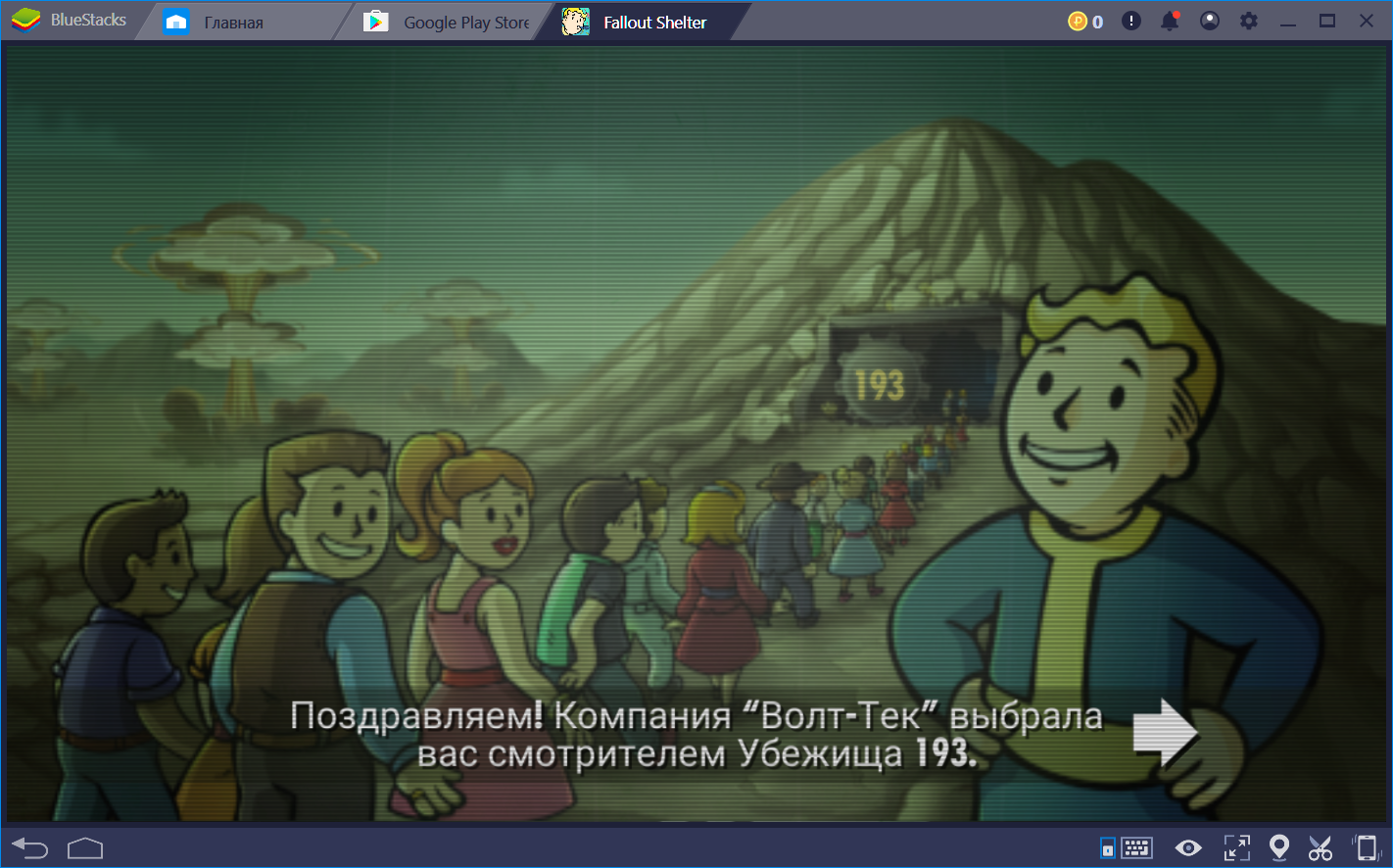Screen dimensions: 1393x868
Task: Toggle fullscreen mode icon
Action: click(1237, 847)
